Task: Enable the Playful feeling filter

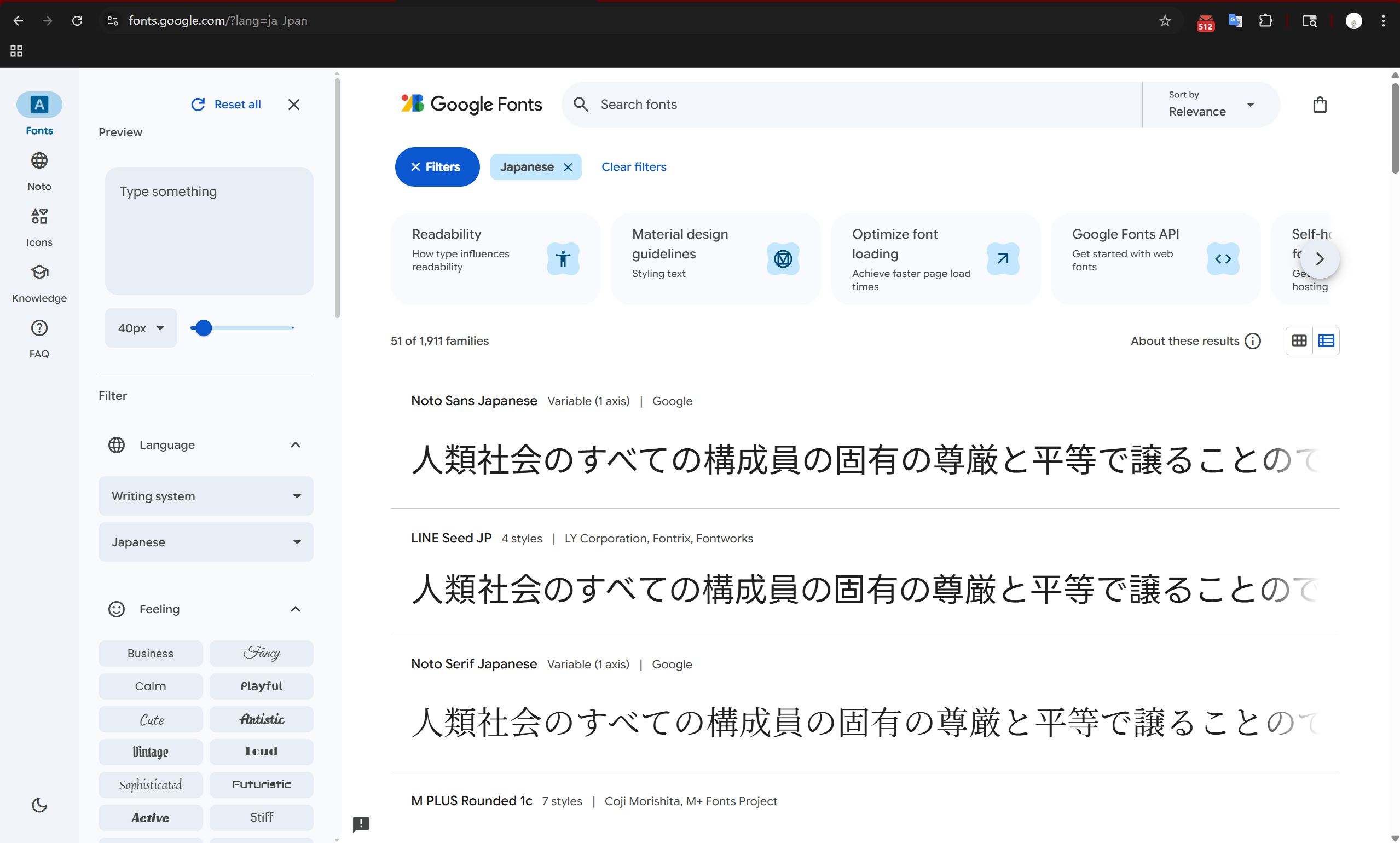Action: click(261, 686)
